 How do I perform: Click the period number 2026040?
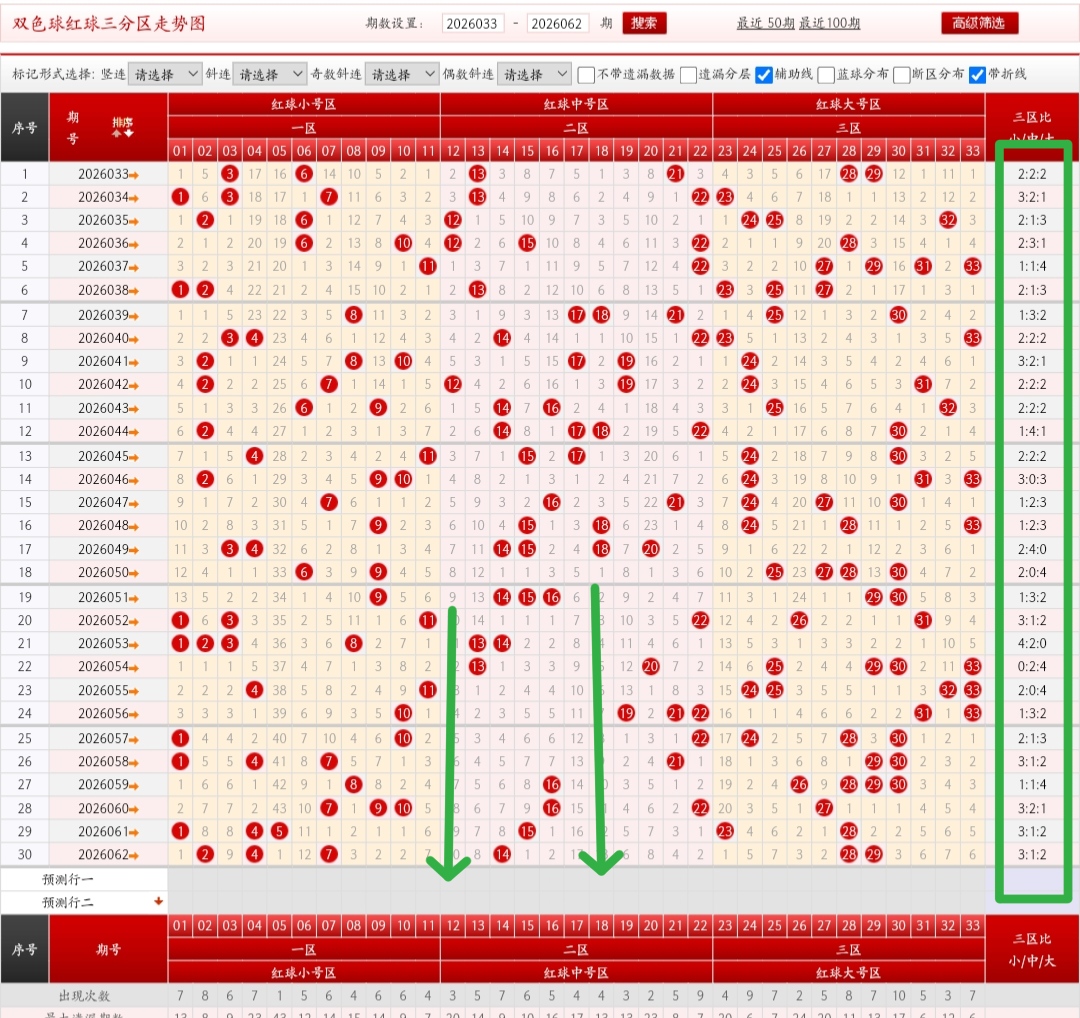(103, 337)
